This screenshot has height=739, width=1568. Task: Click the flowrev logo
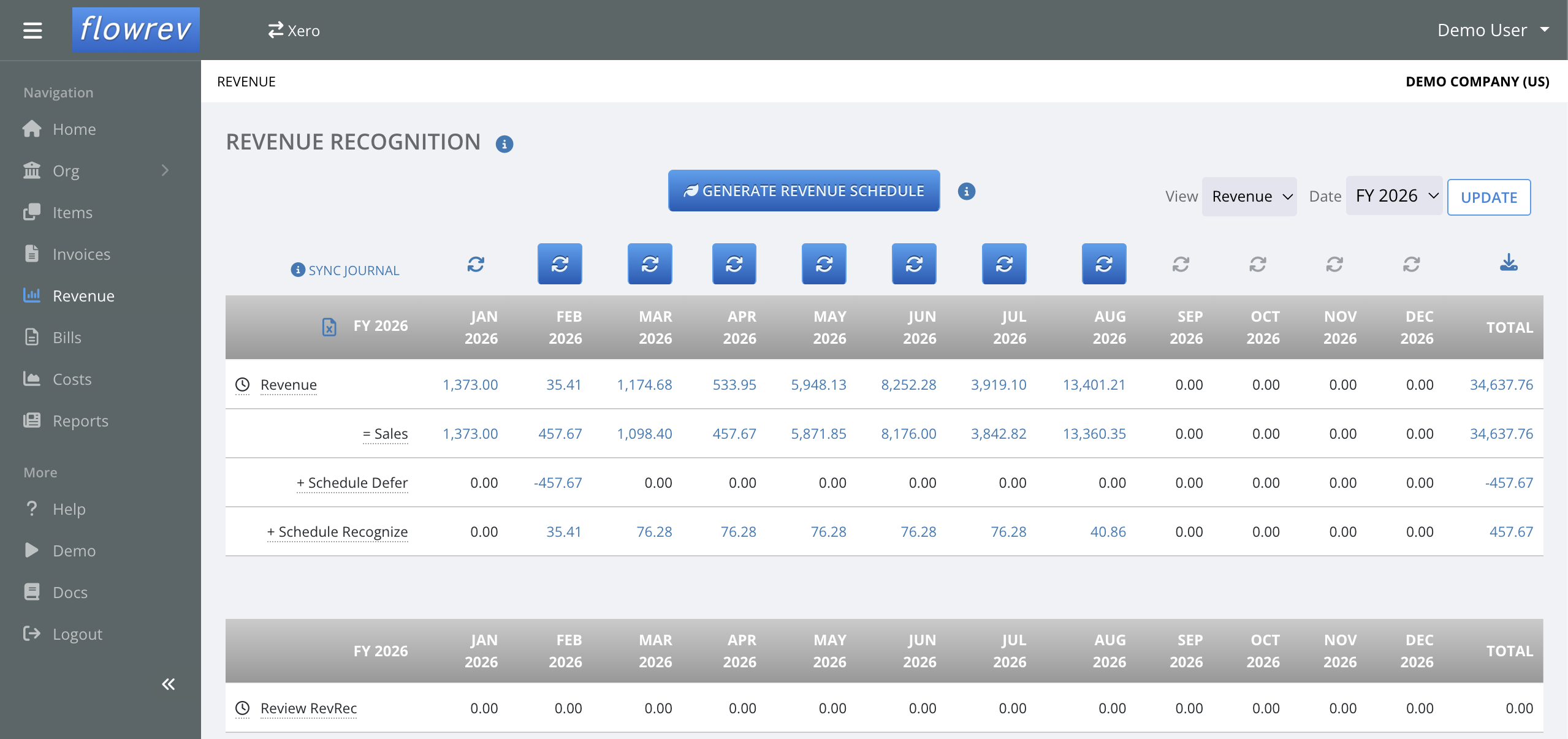click(x=135, y=29)
